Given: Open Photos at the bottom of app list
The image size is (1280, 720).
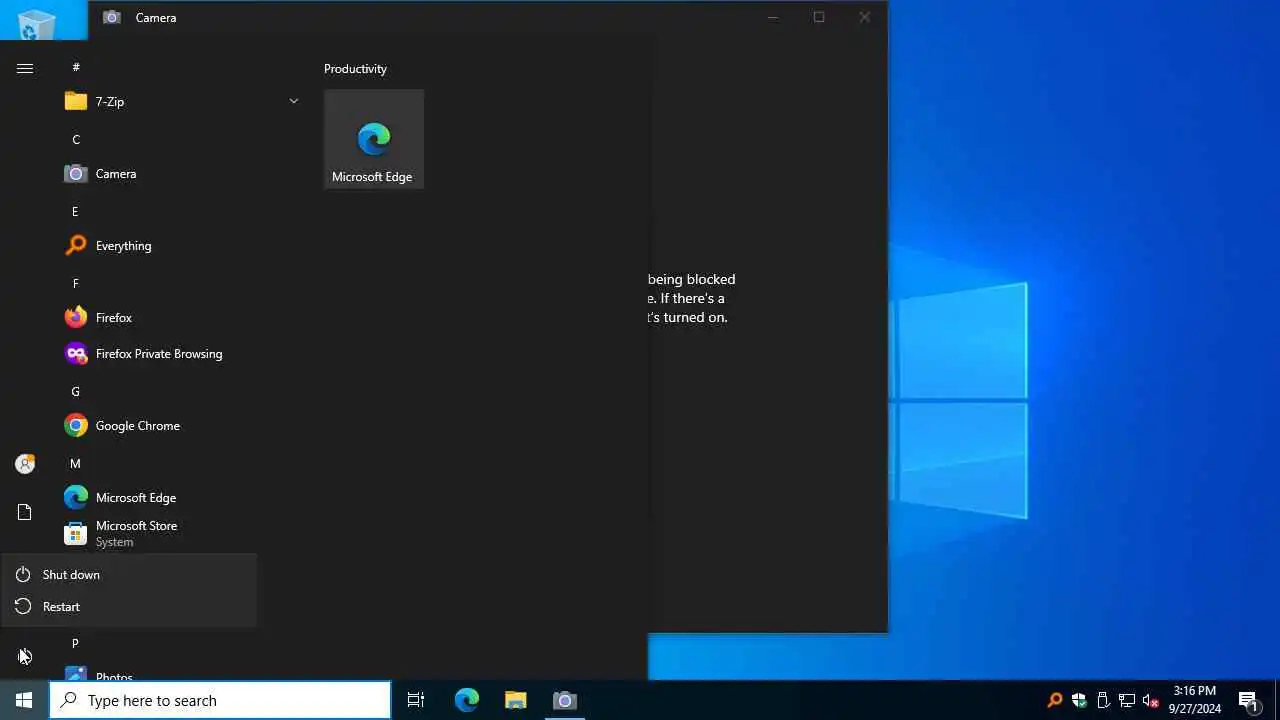Looking at the screenshot, I should 182,675.
